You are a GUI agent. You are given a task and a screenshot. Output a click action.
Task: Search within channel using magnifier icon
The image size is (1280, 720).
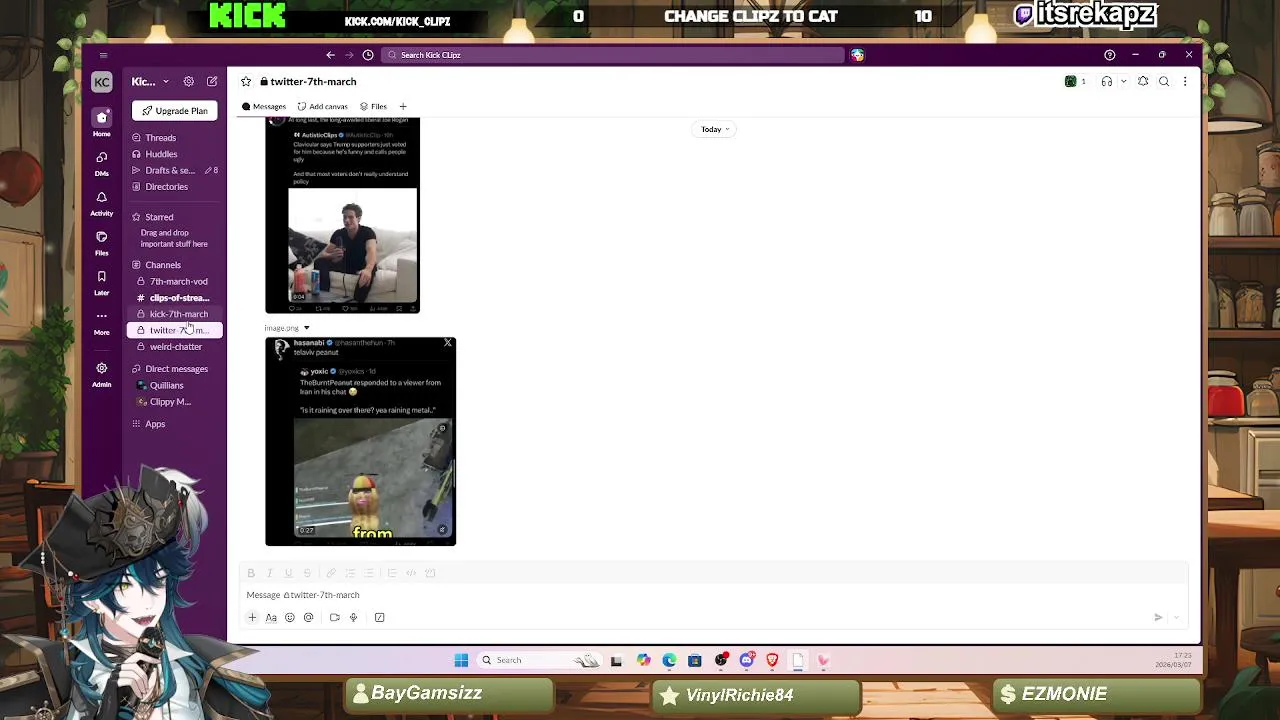[1164, 82]
